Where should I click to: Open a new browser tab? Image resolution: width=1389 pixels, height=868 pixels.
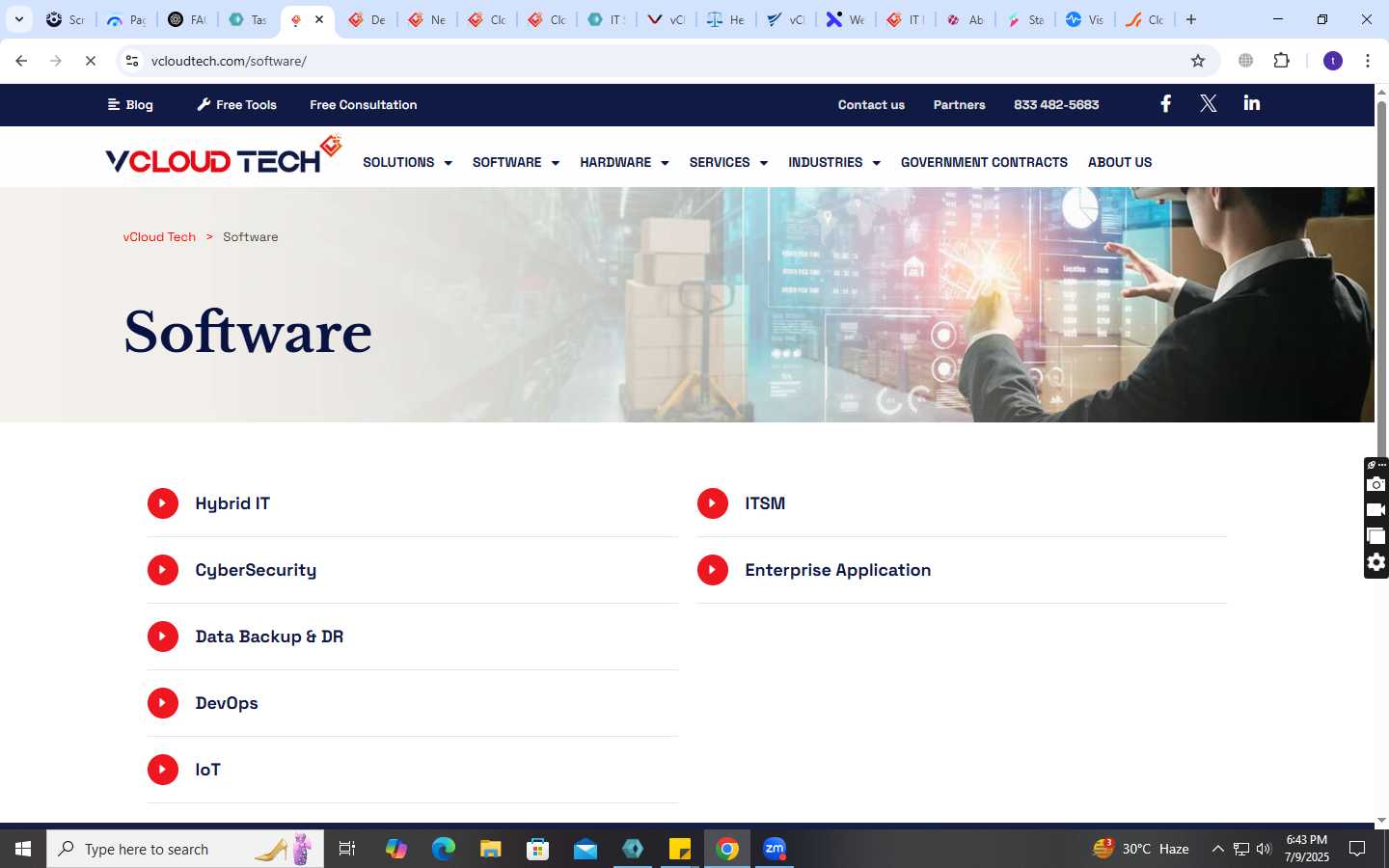click(1191, 19)
